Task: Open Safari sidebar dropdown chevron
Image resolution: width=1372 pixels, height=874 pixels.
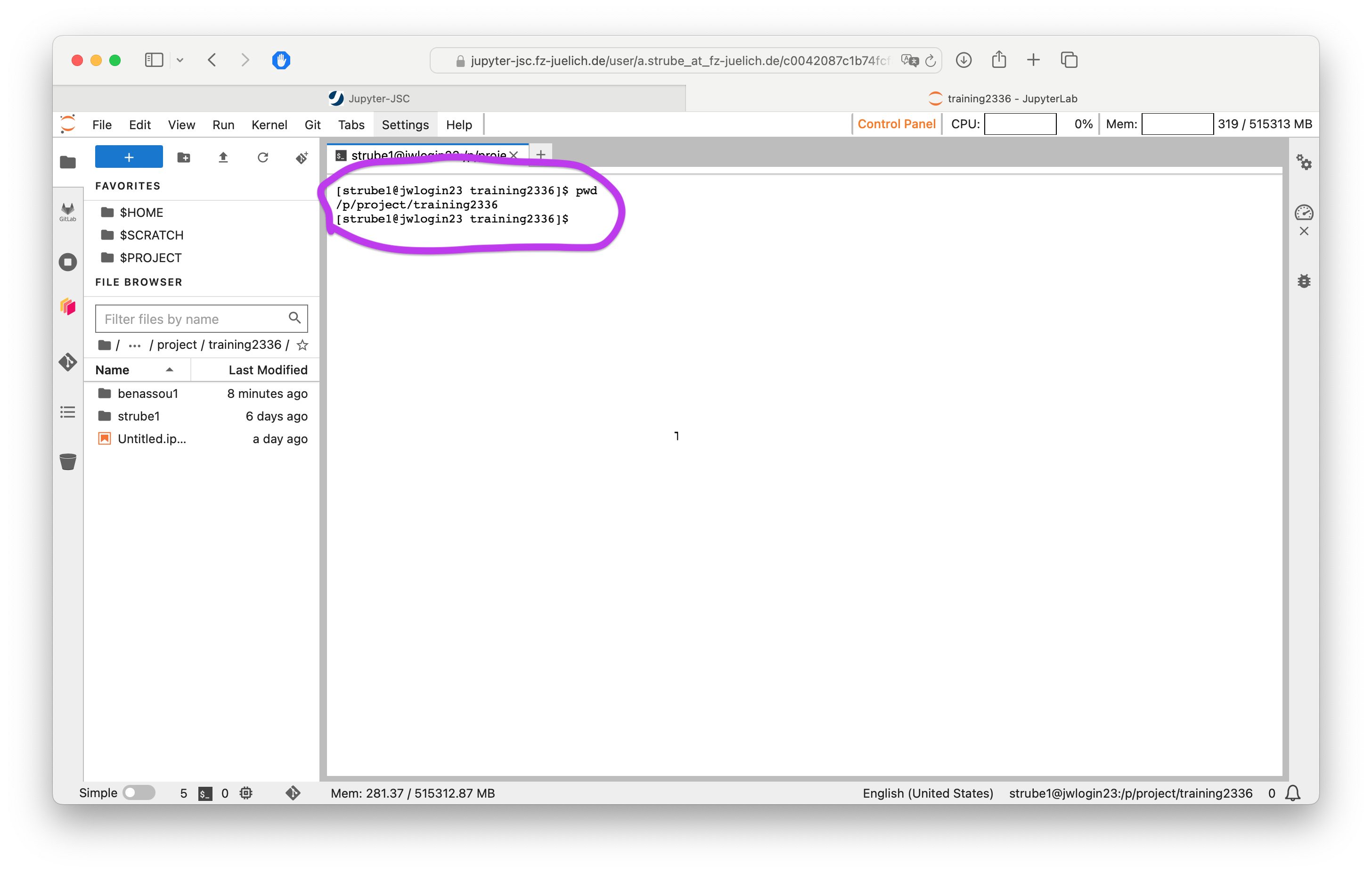Action: [180, 60]
